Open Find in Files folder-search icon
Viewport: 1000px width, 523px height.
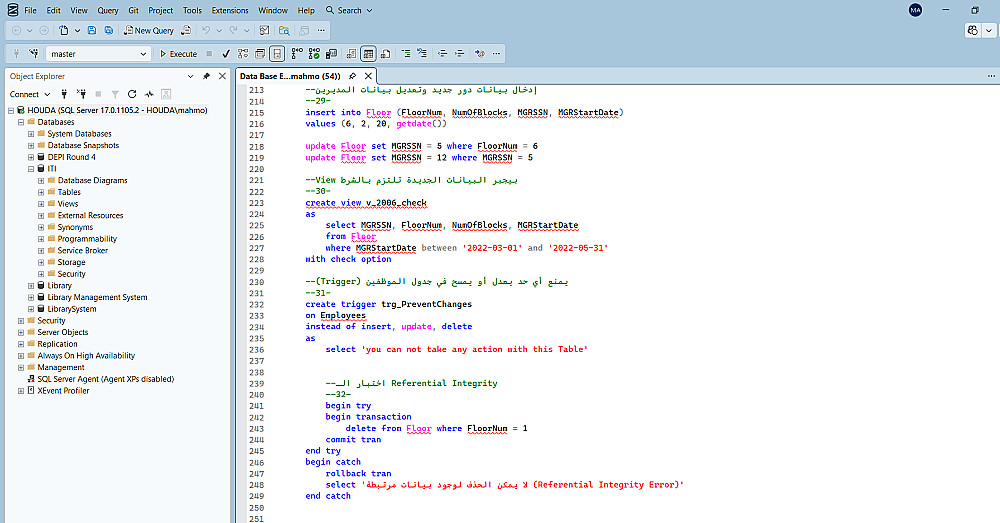click(284, 30)
